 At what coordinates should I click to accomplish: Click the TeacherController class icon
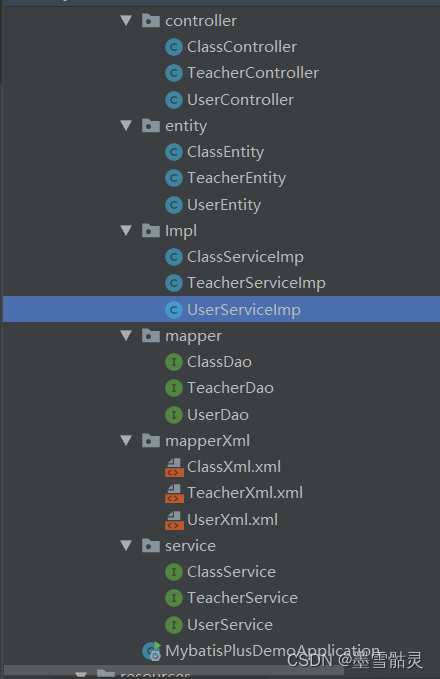[174, 73]
